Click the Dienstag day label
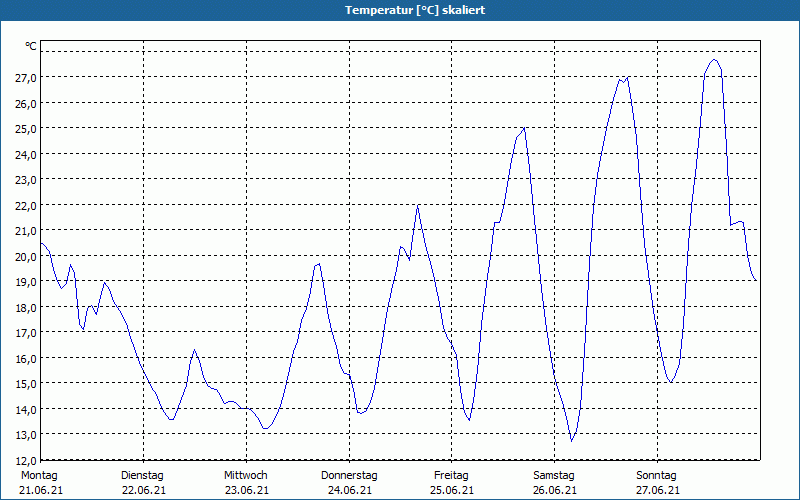 (x=142, y=475)
